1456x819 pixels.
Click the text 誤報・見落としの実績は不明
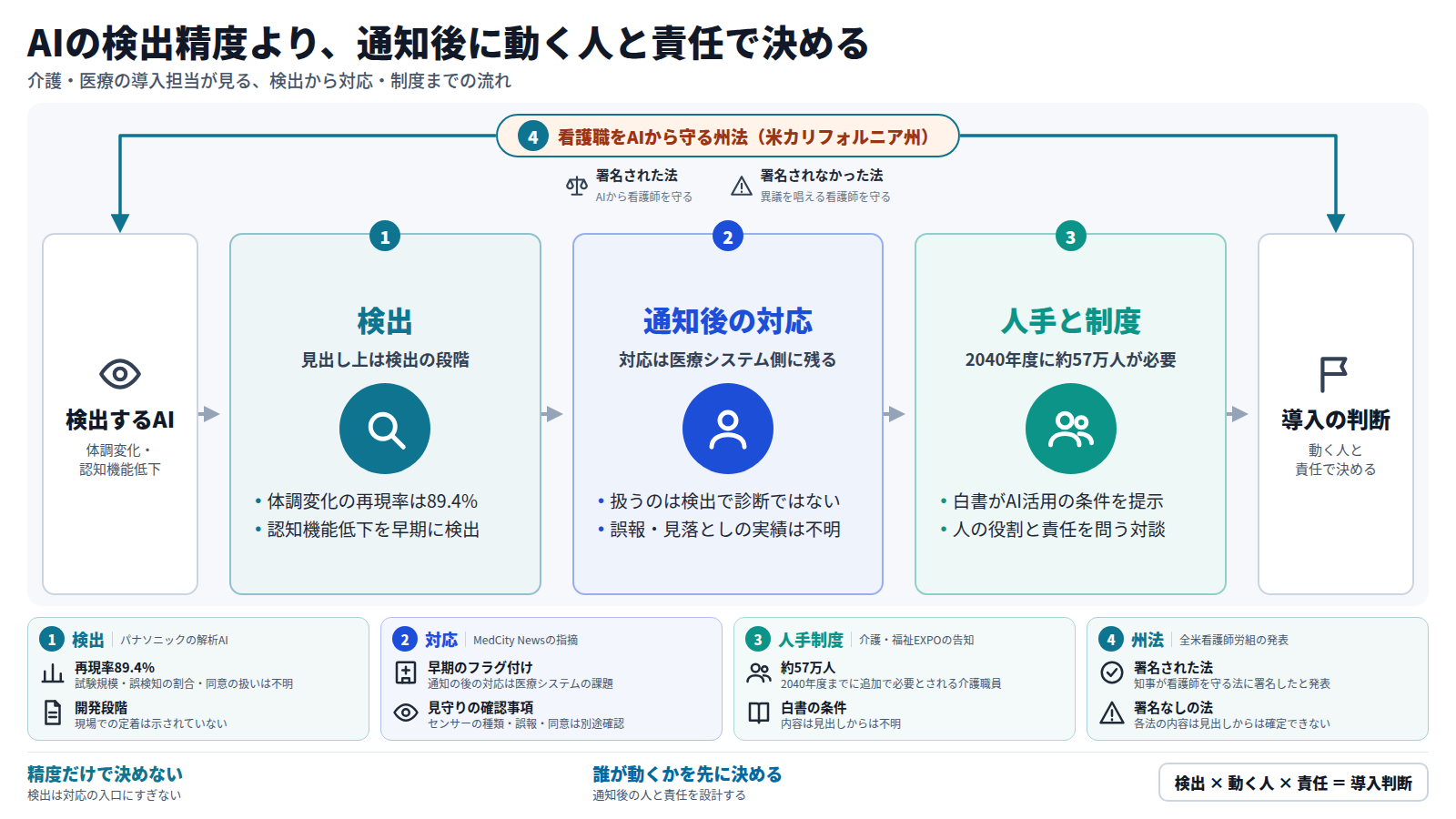coord(725,530)
